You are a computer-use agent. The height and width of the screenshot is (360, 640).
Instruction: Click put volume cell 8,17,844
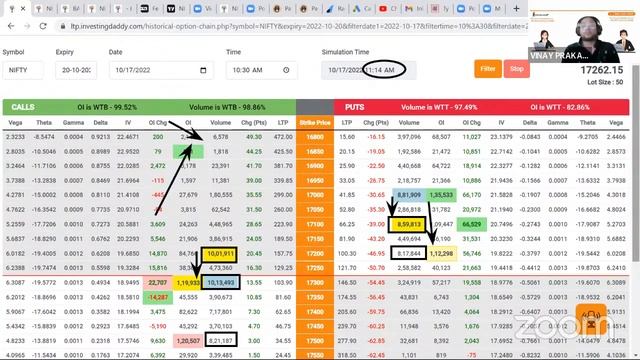[x=409, y=253]
